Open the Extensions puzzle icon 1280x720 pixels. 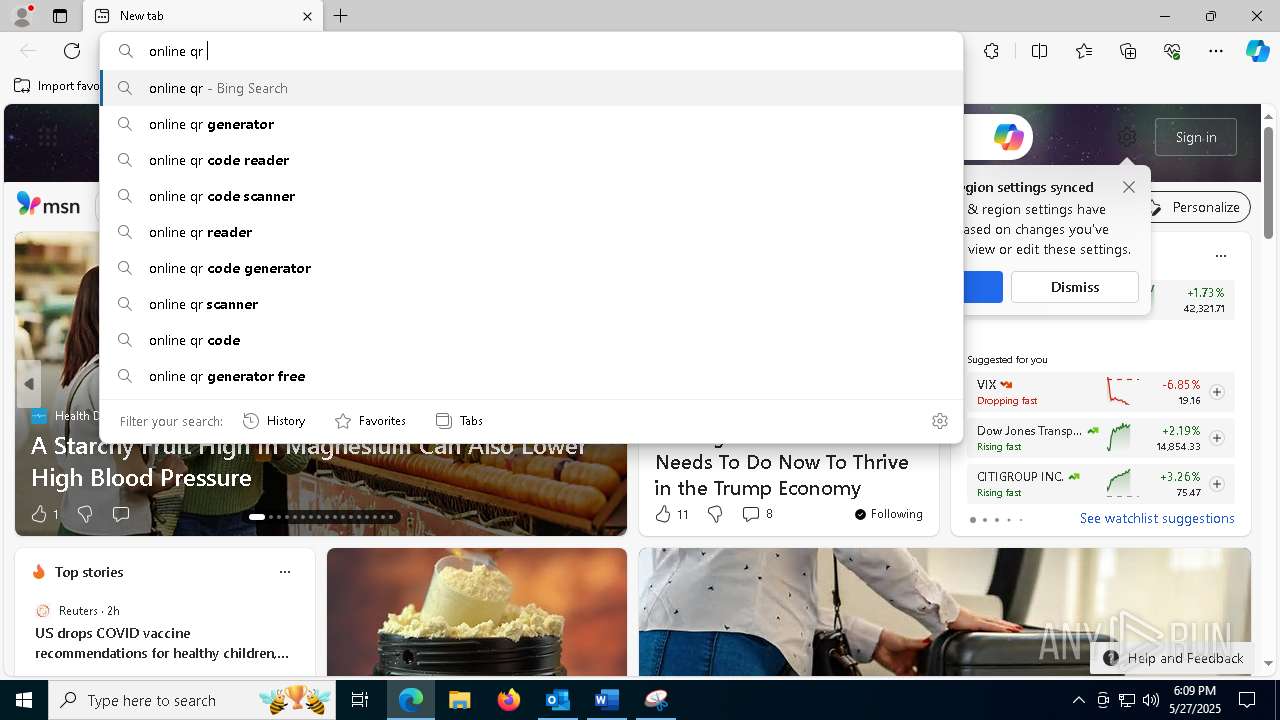pyautogui.click(x=991, y=51)
